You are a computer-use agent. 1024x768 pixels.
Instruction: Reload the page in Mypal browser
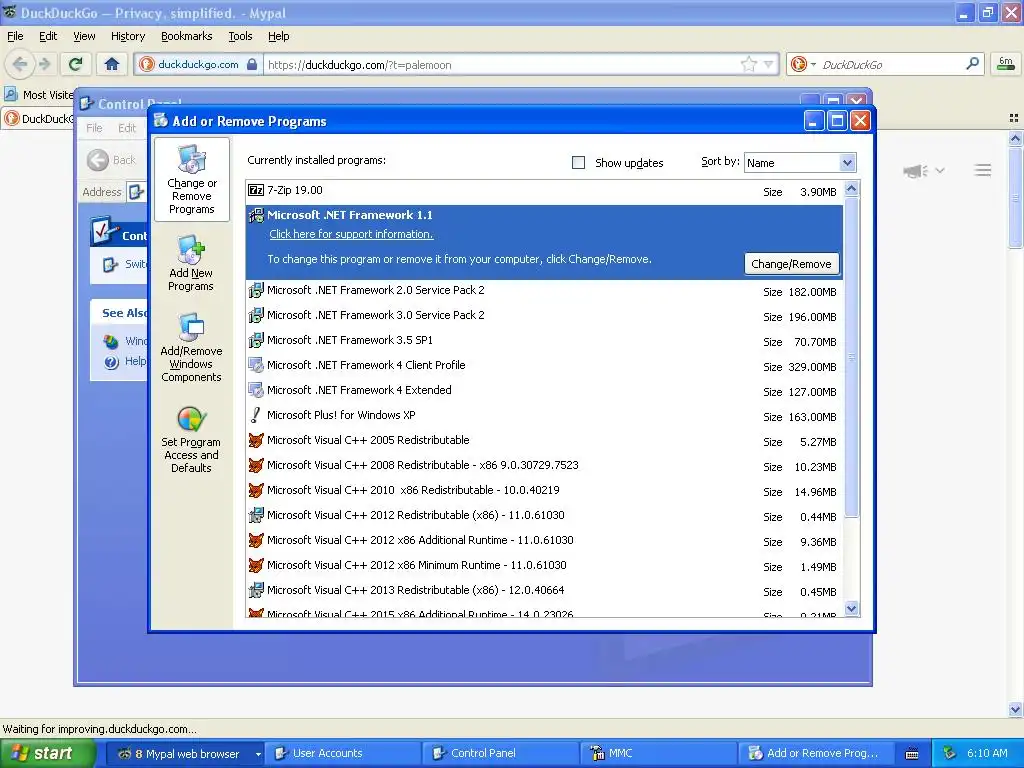click(76, 64)
